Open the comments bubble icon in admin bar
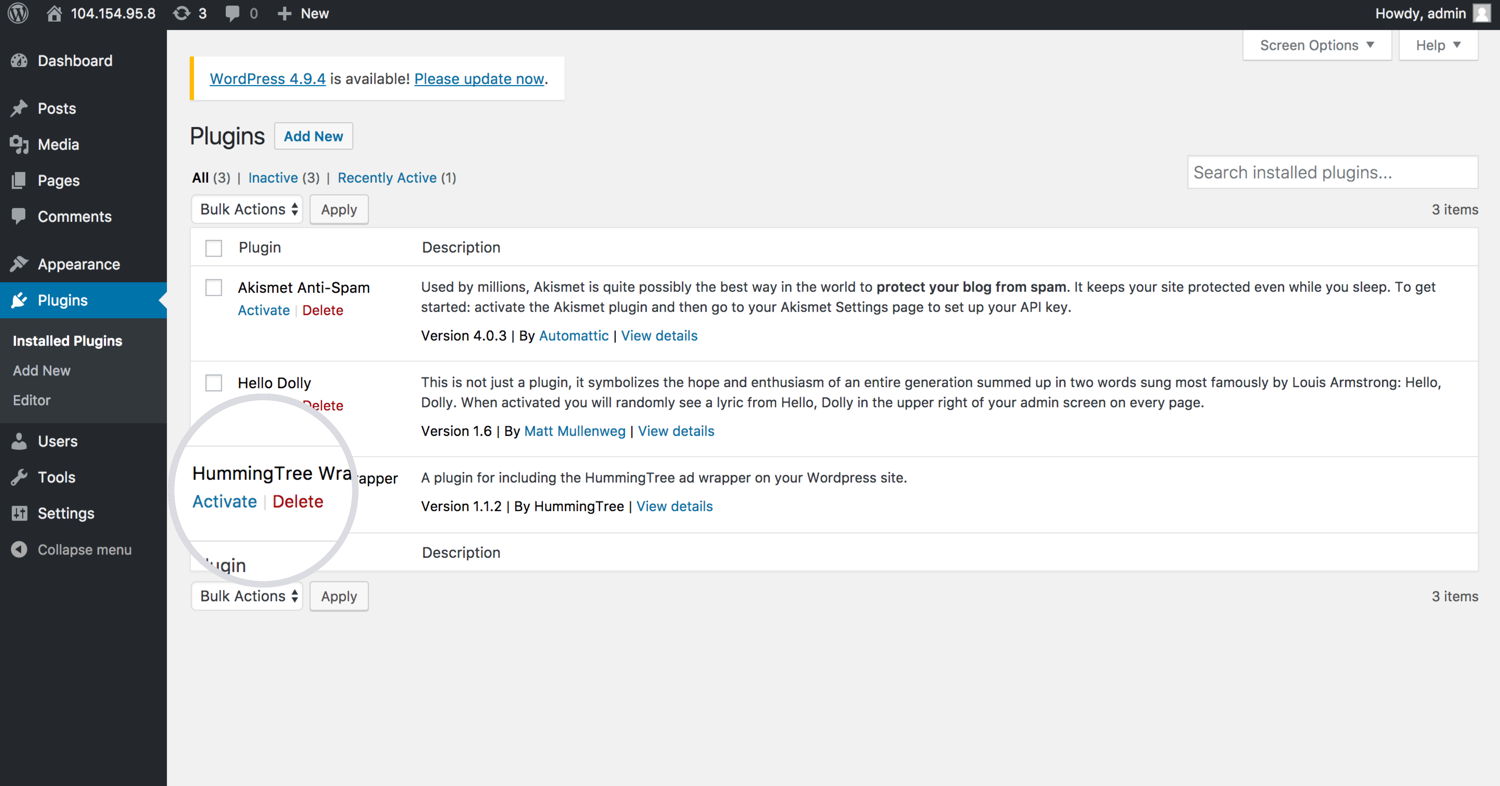1500x786 pixels. tap(232, 14)
